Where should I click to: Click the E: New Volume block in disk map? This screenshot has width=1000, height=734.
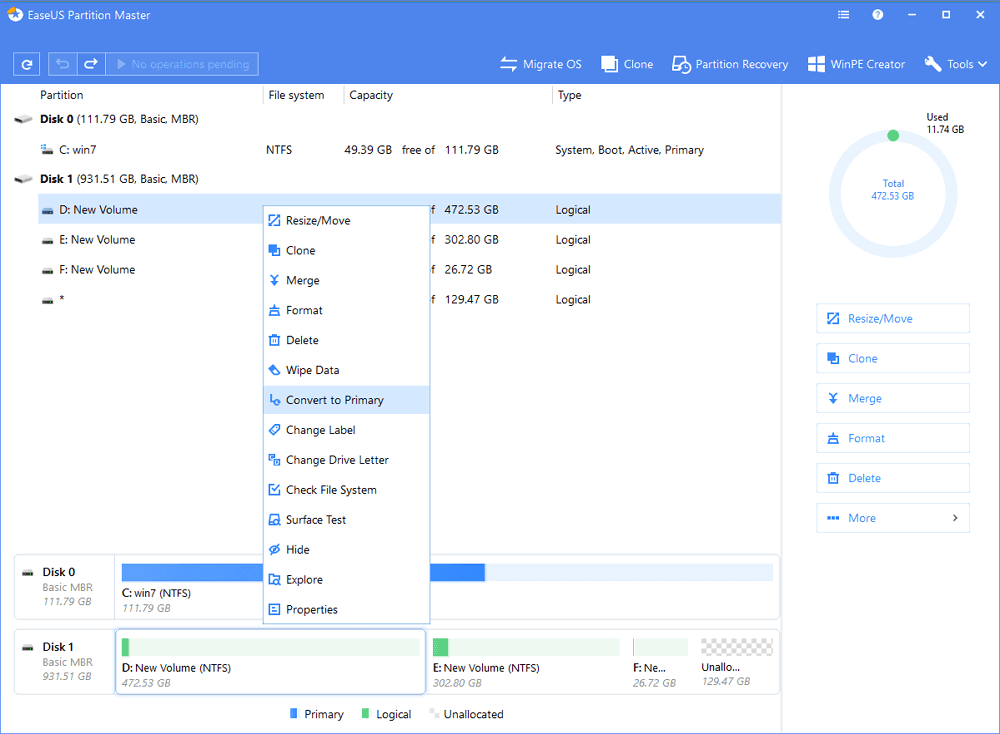[x=526, y=662]
